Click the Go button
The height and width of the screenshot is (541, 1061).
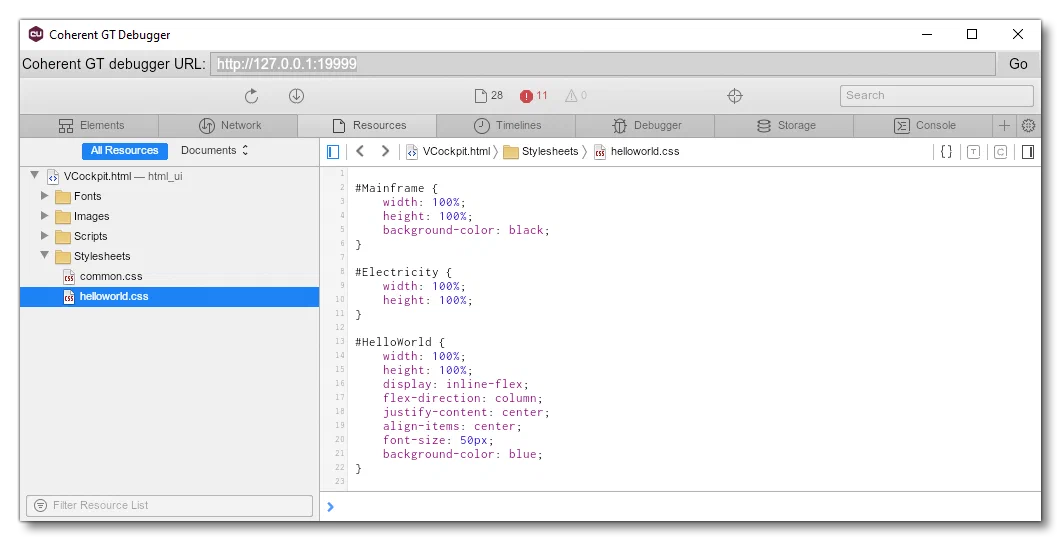pos(1018,64)
